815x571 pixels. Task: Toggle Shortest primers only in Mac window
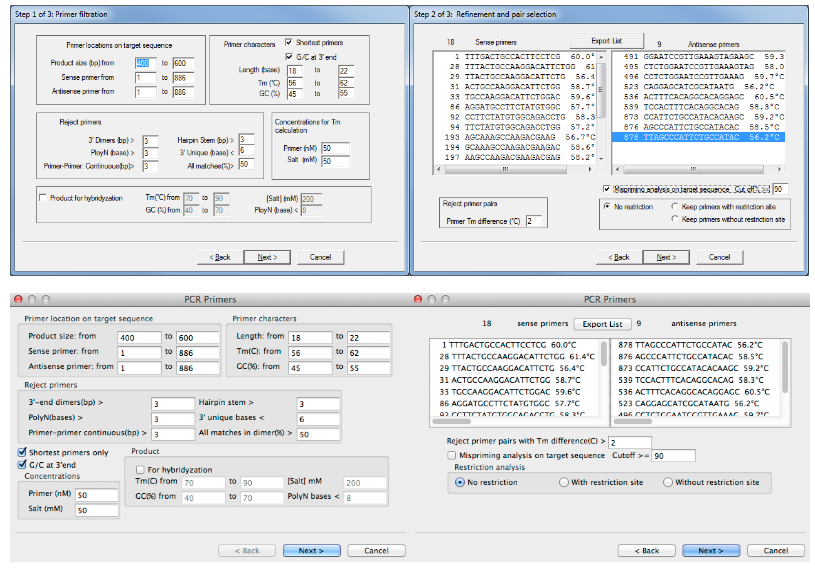(22, 452)
